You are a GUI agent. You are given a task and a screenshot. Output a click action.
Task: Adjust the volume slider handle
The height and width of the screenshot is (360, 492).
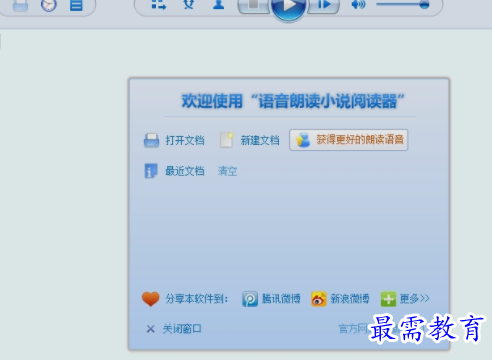(x=424, y=4)
